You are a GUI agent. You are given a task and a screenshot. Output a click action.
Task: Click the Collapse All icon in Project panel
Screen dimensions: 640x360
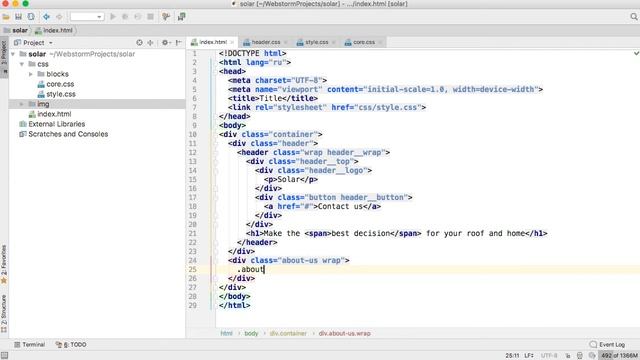coord(150,42)
